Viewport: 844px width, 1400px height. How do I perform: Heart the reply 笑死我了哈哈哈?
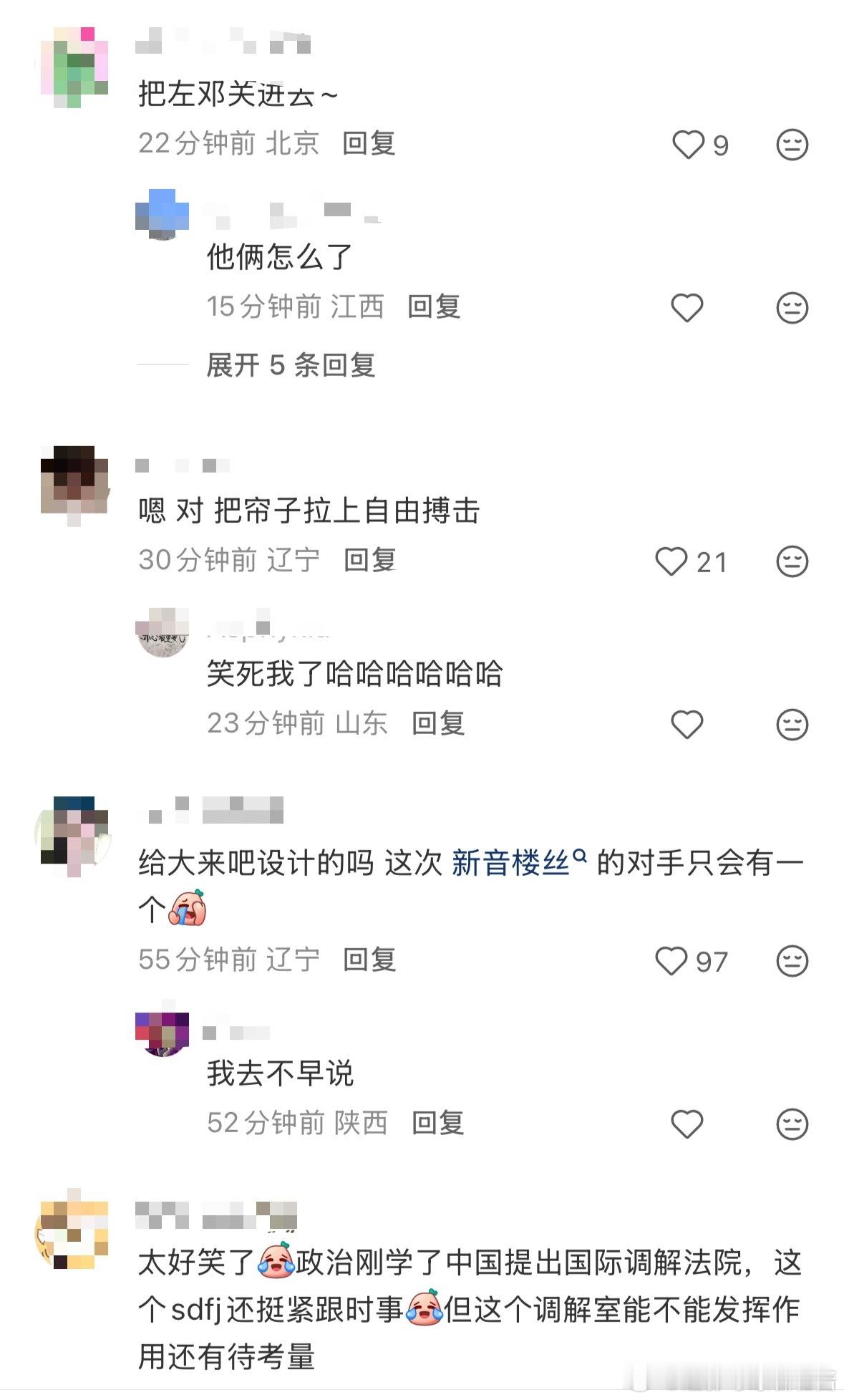coord(687,725)
